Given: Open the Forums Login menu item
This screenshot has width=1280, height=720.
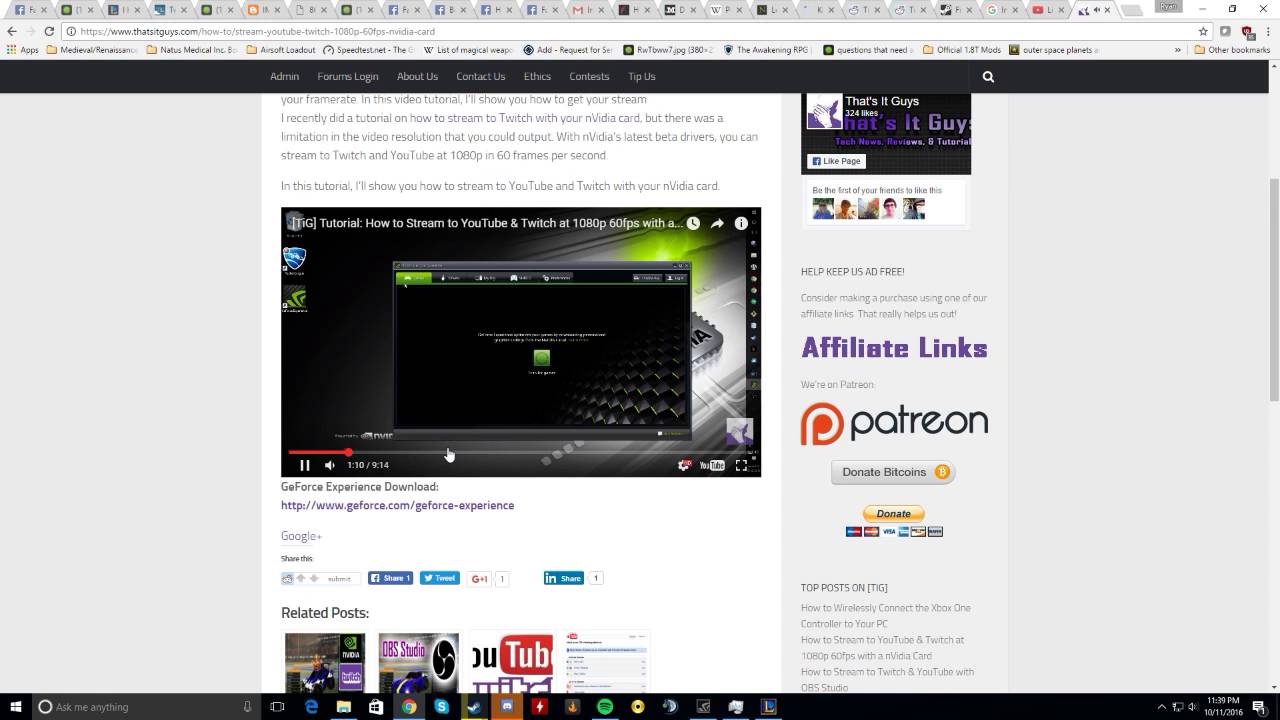Looking at the screenshot, I should pyautogui.click(x=348, y=76).
